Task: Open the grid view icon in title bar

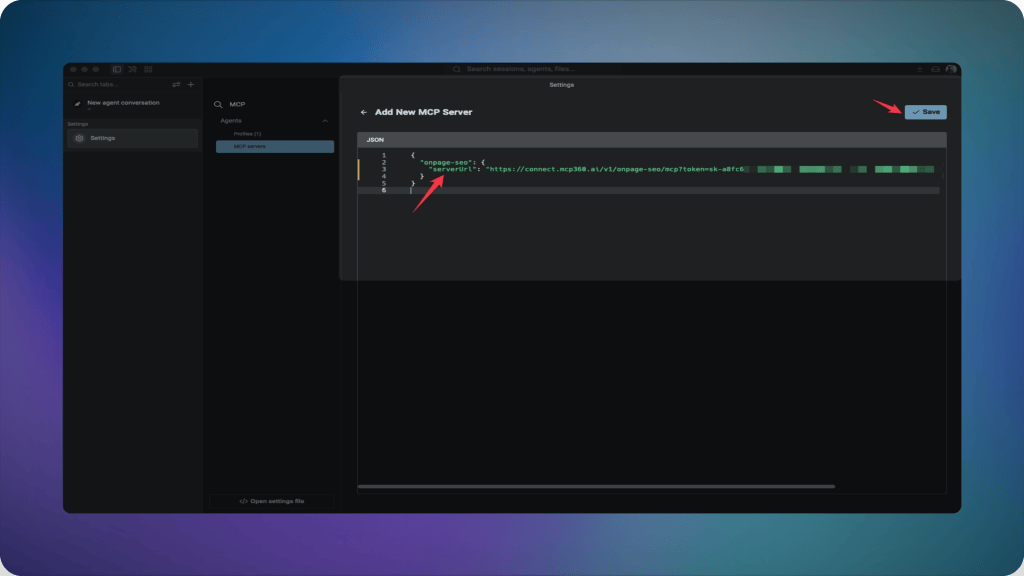Action: point(148,69)
